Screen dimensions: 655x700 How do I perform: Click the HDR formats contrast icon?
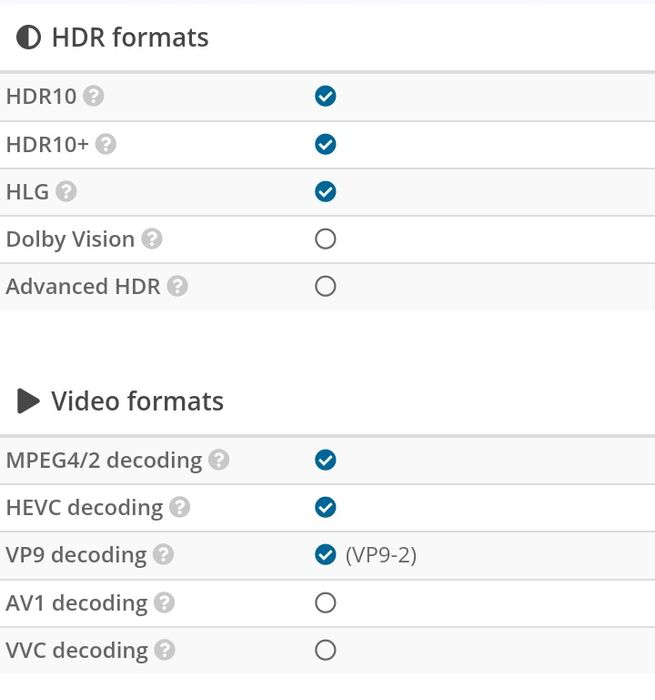pos(29,38)
